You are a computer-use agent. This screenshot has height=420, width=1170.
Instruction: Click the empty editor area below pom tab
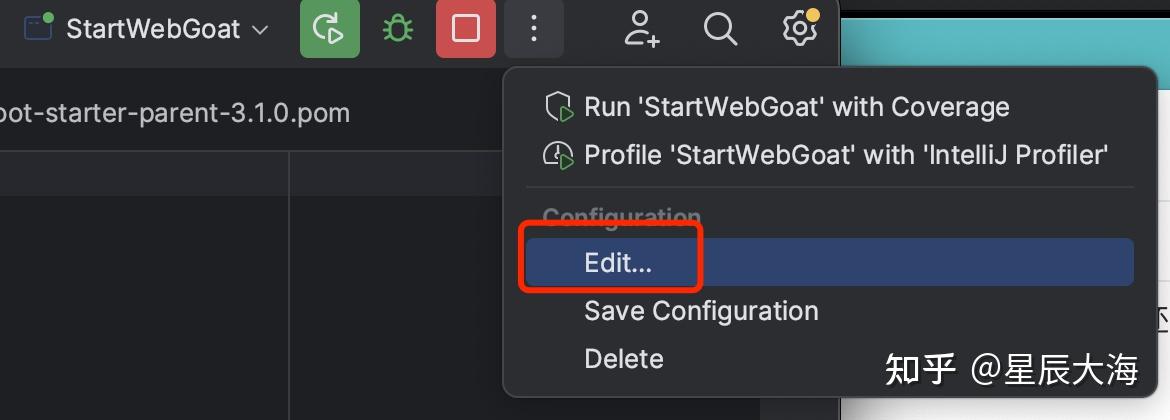click(140, 300)
